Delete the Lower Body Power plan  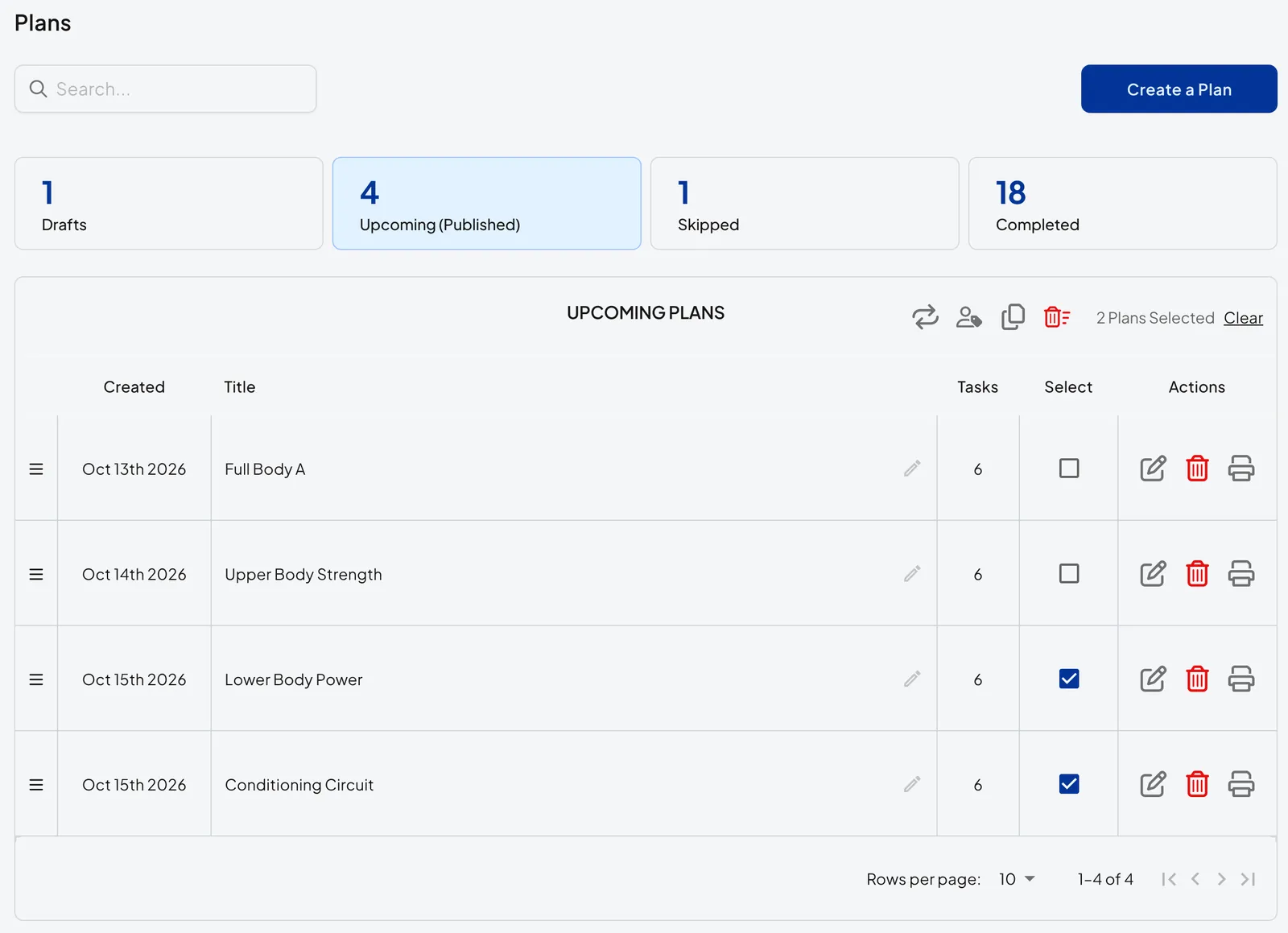coord(1197,679)
